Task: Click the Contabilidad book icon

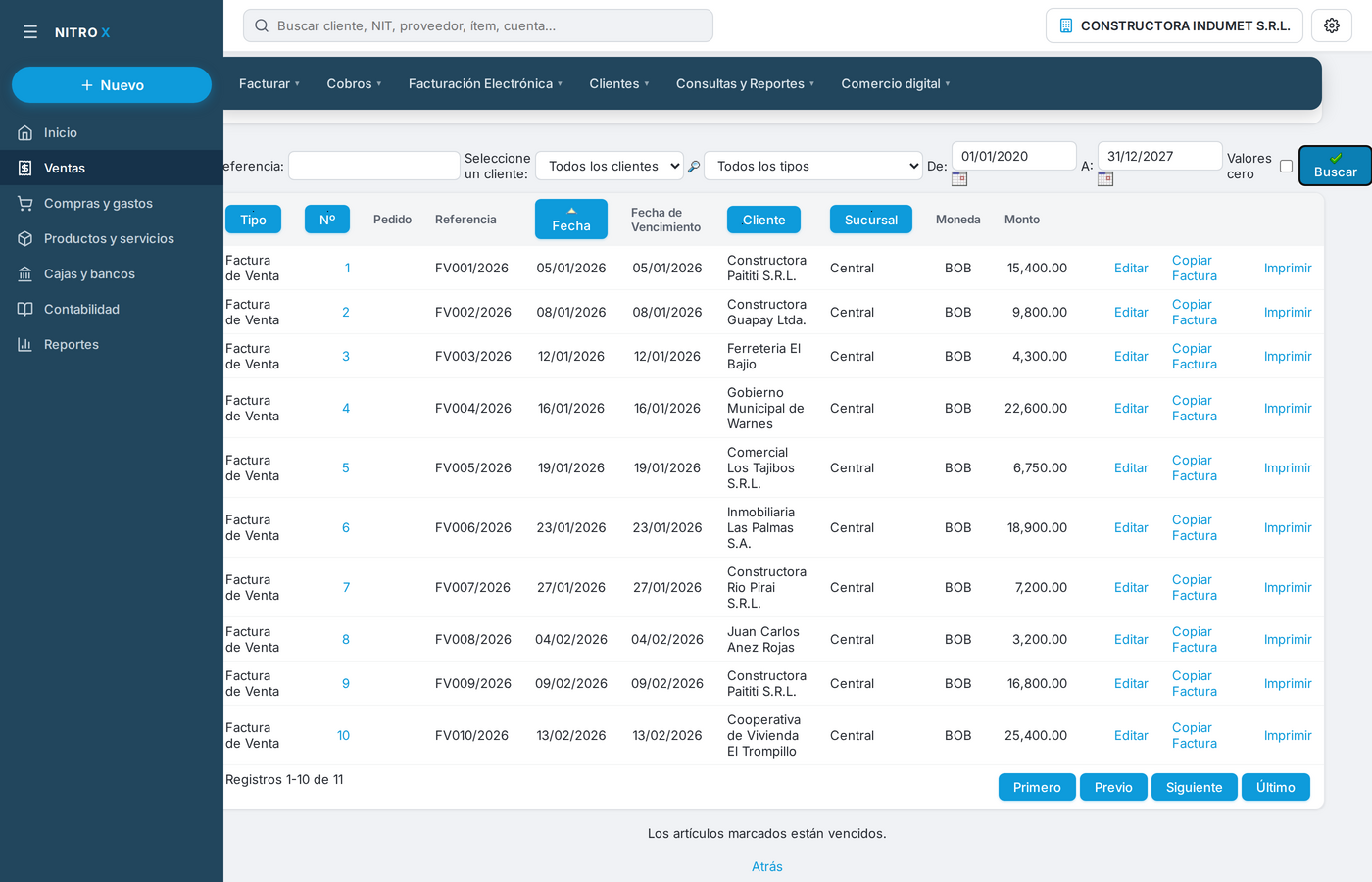Action: [25, 309]
